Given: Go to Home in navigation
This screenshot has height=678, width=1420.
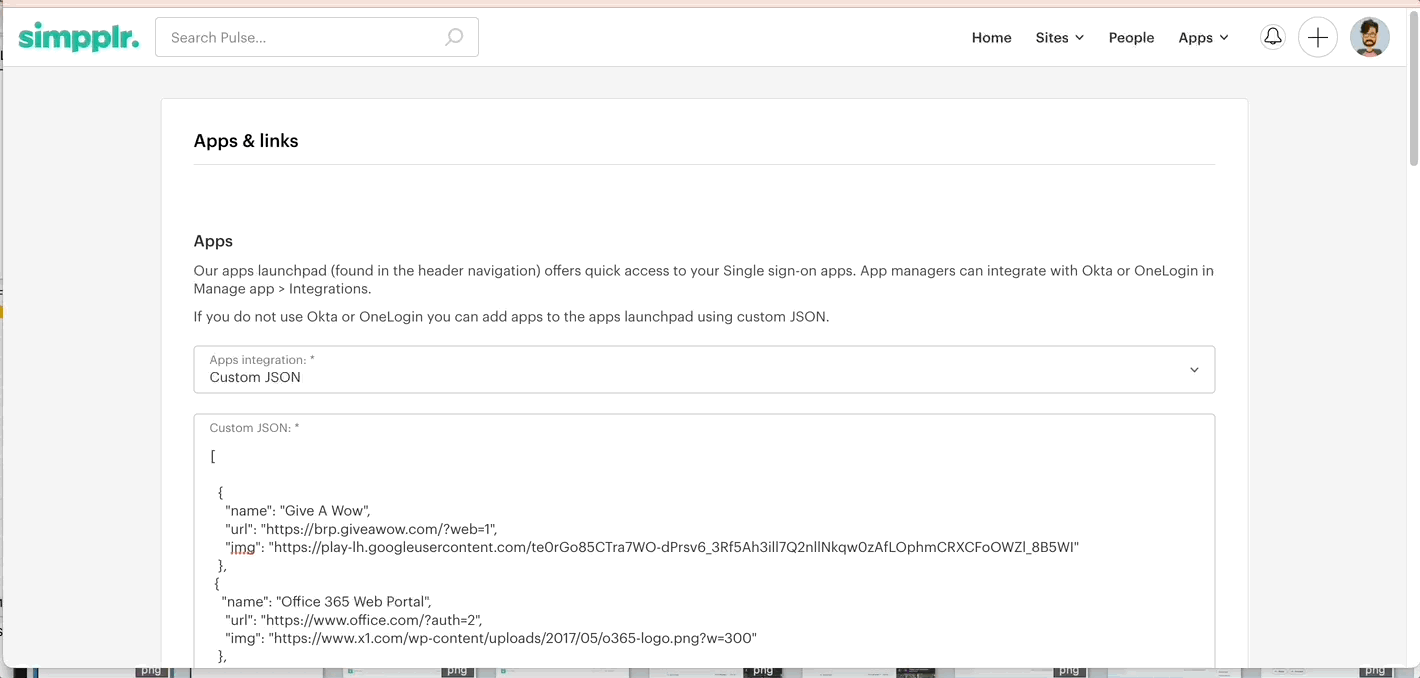Looking at the screenshot, I should [x=992, y=37].
